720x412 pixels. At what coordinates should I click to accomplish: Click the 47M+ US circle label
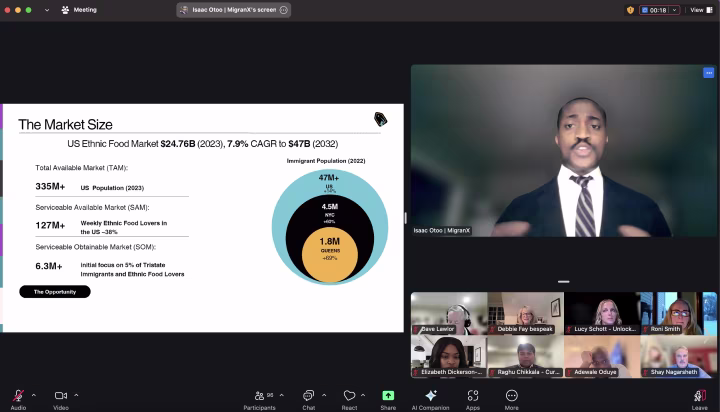[329, 178]
